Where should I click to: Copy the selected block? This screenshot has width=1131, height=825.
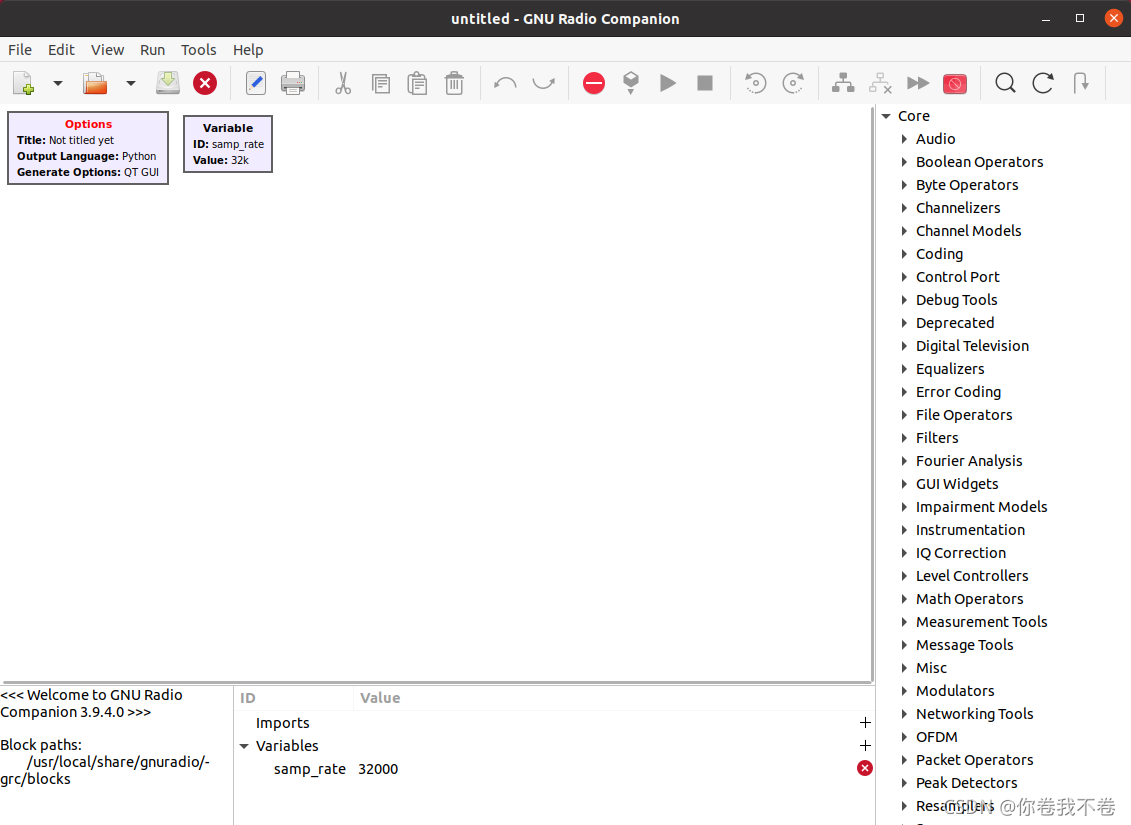pyautogui.click(x=380, y=84)
